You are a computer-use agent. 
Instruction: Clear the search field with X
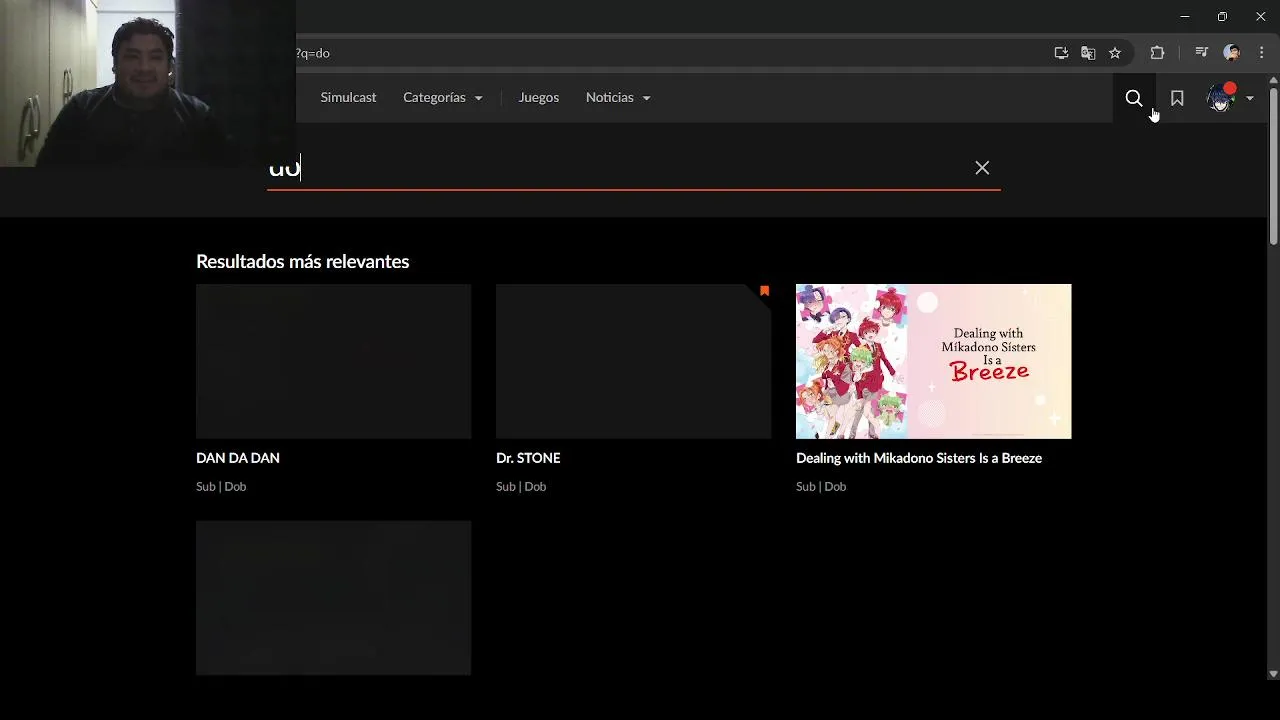[982, 168]
